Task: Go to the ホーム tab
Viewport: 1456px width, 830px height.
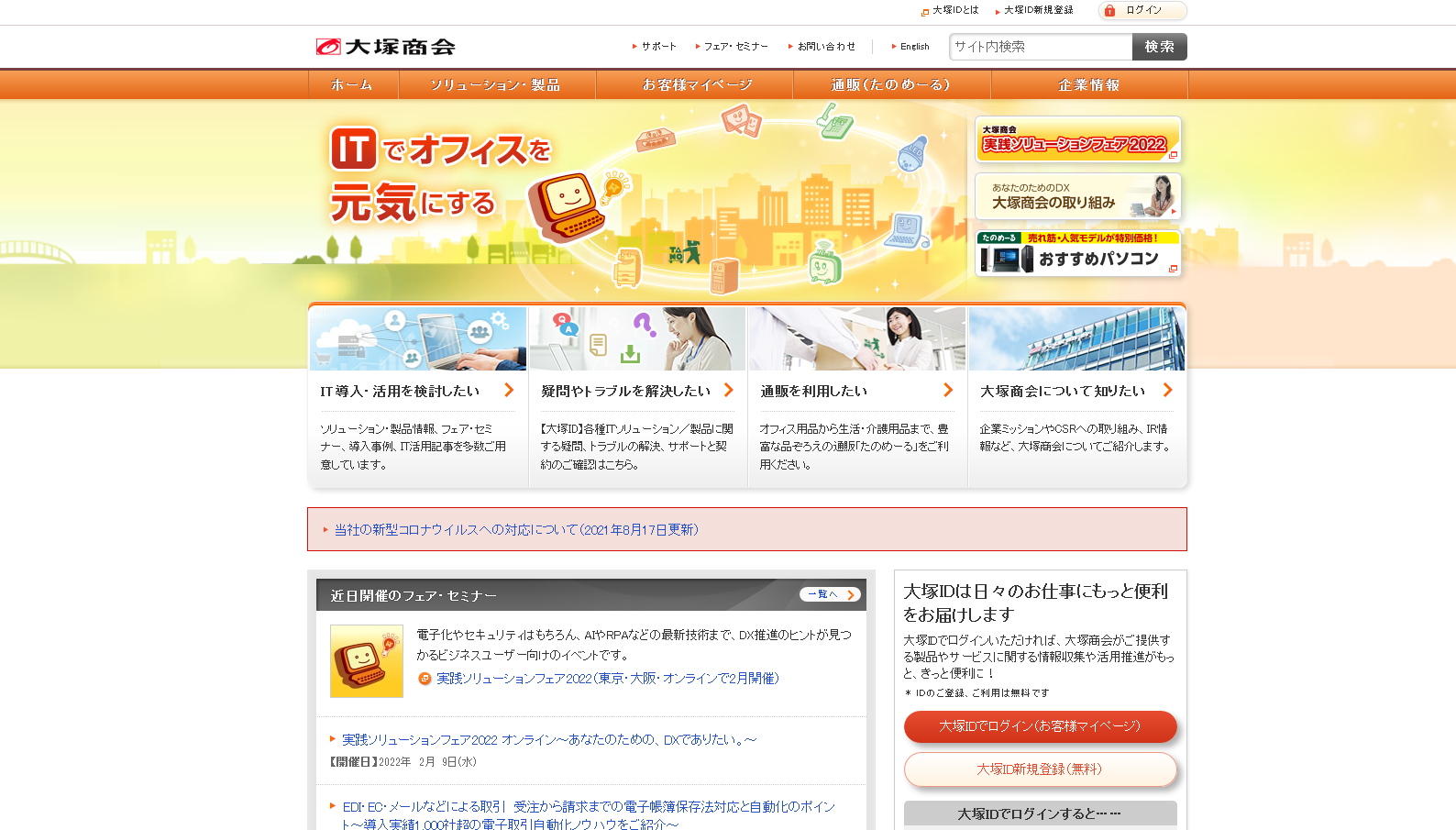Action: click(352, 84)
